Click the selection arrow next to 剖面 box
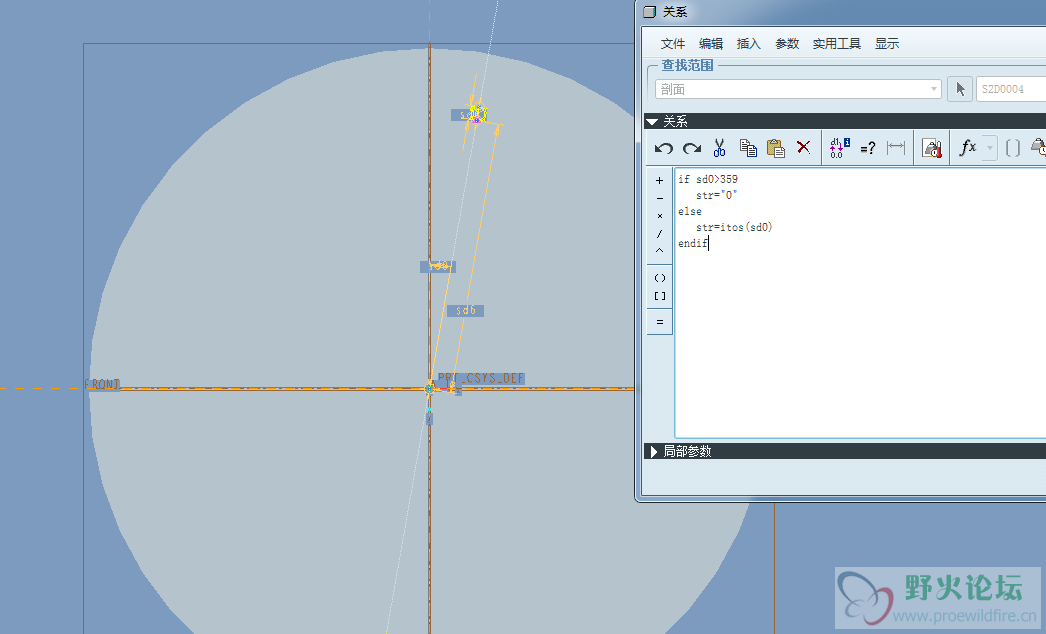The height and width of the screenshot is (634, 1046). pos(960,89)
